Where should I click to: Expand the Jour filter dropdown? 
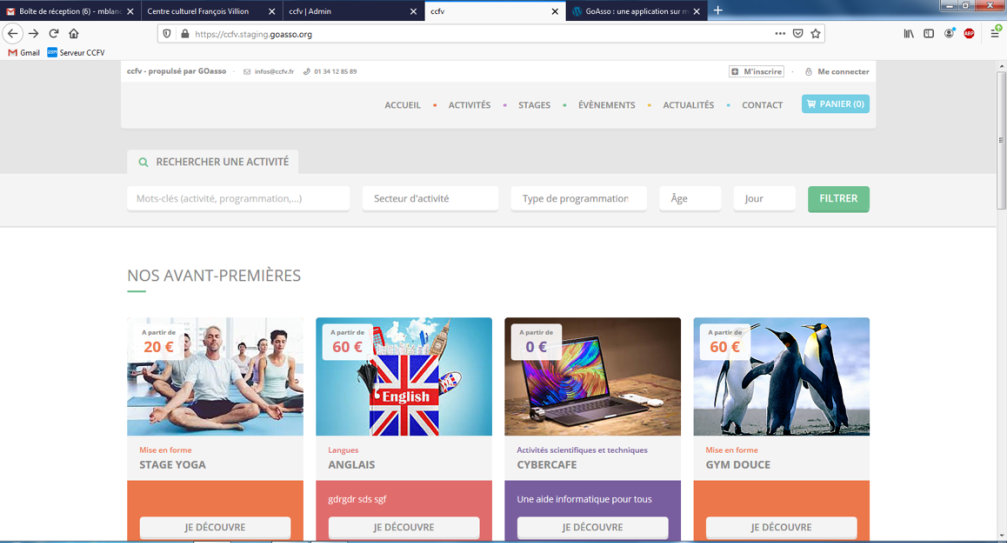[764, 199]
